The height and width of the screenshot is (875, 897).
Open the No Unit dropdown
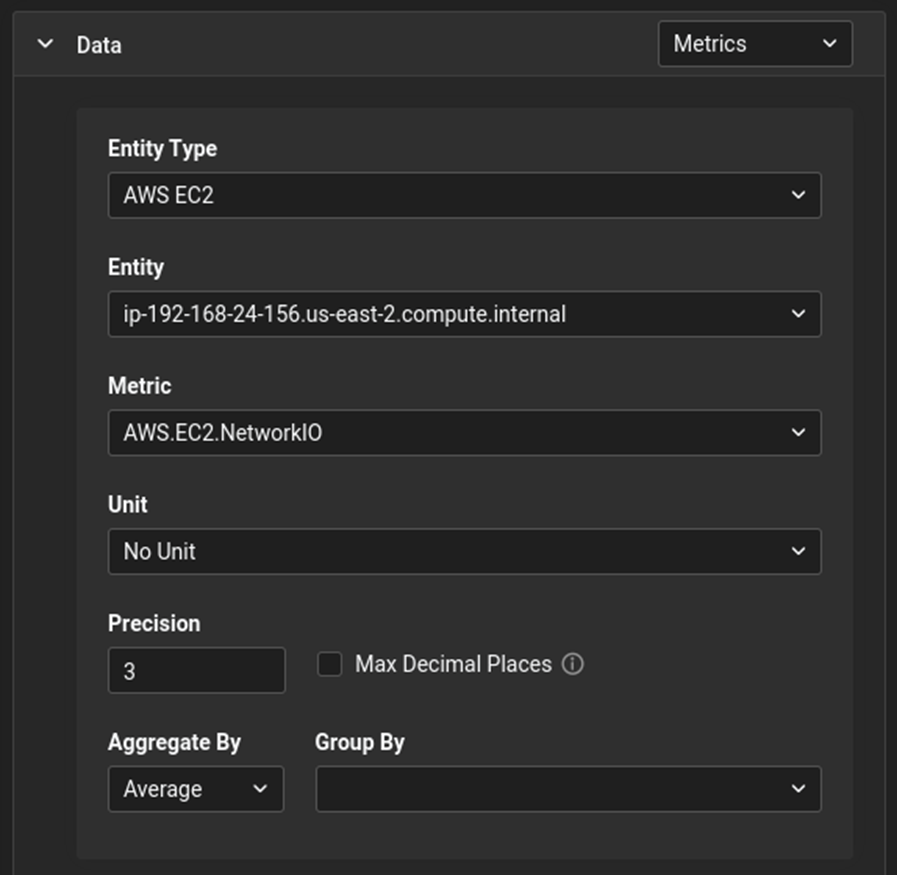tap(450, 551)
